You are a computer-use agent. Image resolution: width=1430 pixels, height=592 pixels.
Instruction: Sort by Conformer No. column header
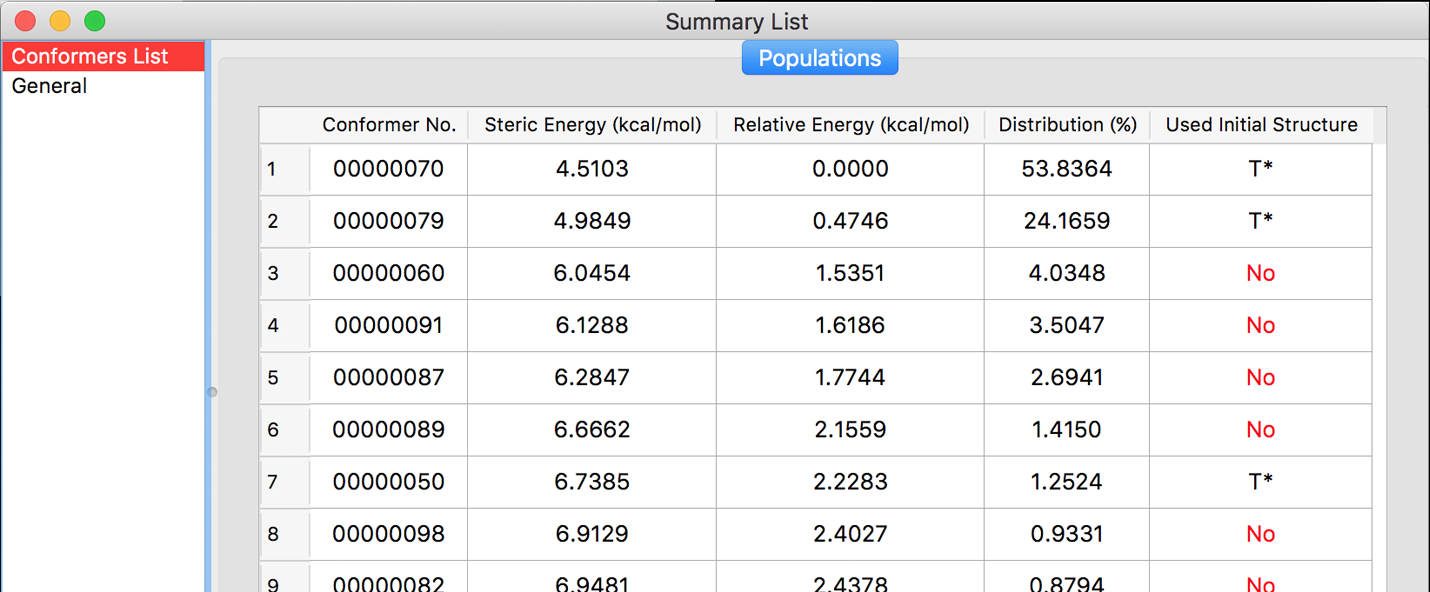click(x=388, y=125)
